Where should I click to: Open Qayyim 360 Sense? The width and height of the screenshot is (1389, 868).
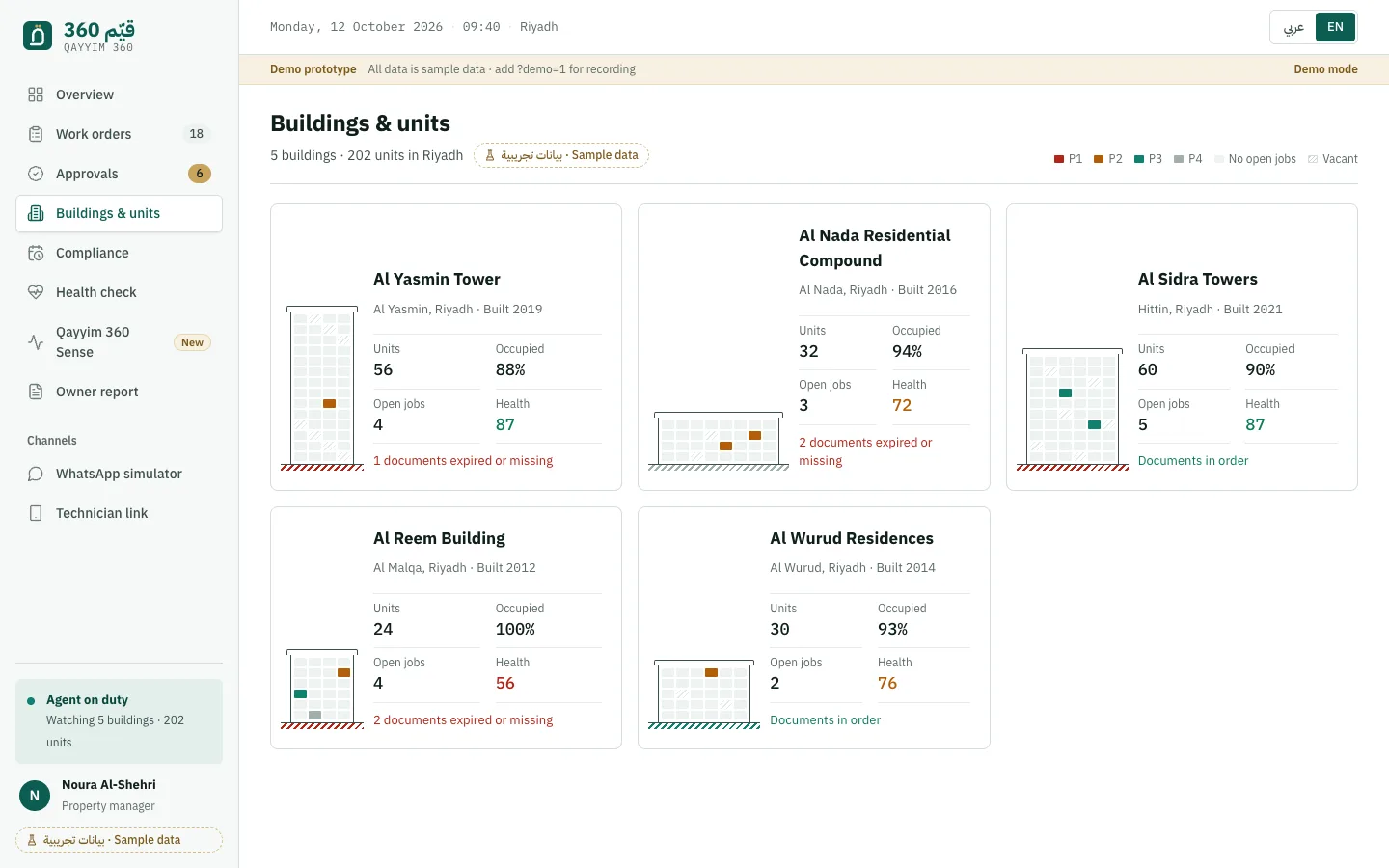tap(120, 342)
